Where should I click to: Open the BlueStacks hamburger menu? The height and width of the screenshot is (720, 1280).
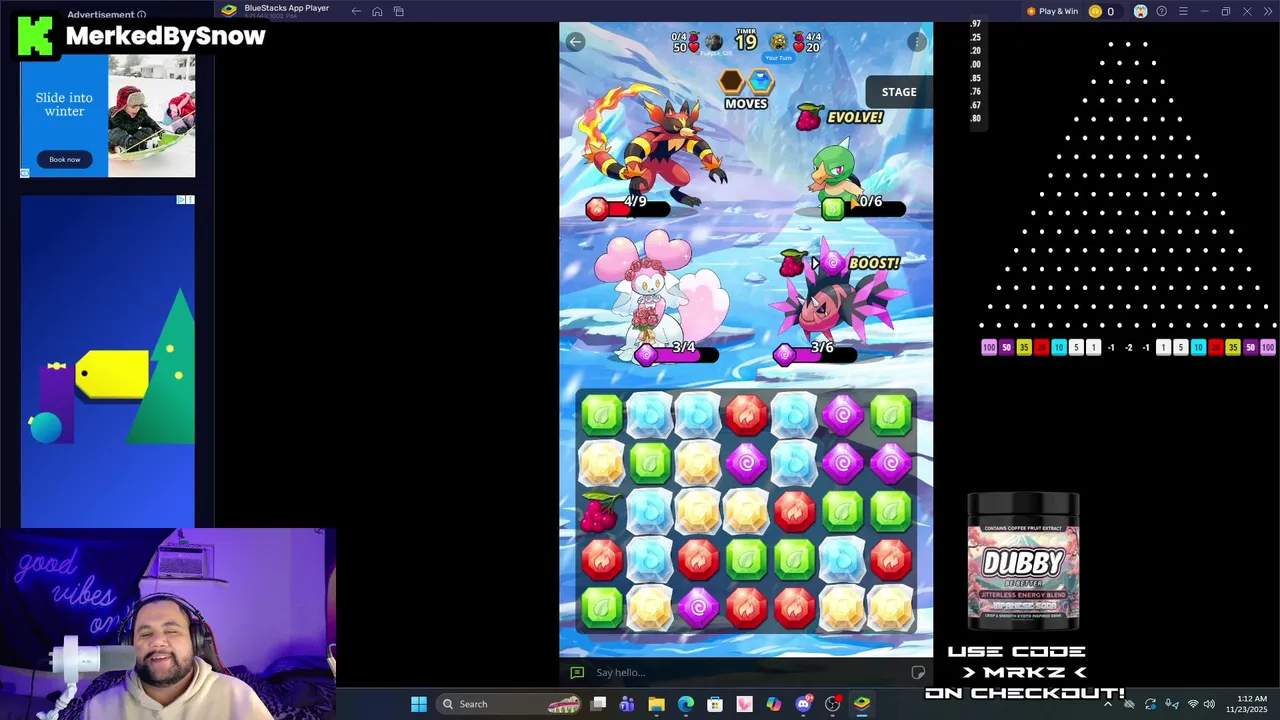pos(1183,11)
